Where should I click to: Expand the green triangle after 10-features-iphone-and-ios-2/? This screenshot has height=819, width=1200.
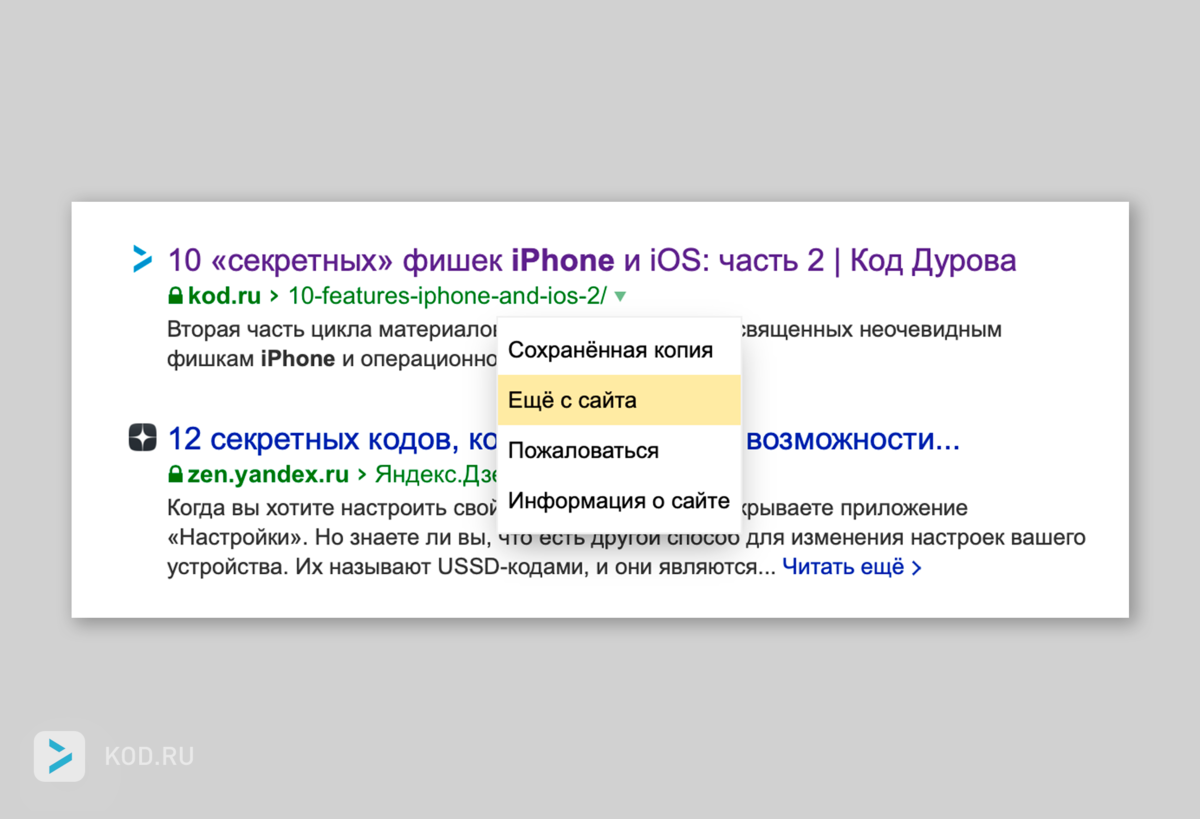coord(620,296)
